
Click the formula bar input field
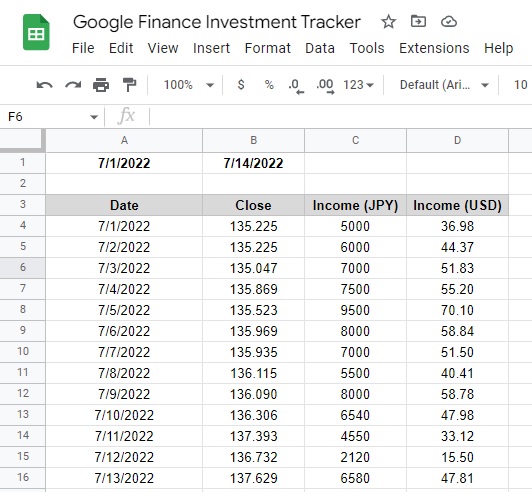click(x=340, y=117)
